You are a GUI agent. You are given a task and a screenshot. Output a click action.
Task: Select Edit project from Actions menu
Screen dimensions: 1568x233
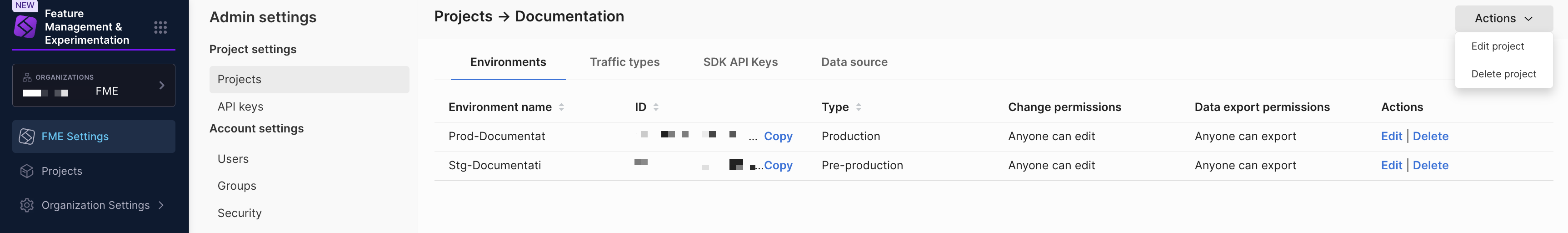point(1498,46)
